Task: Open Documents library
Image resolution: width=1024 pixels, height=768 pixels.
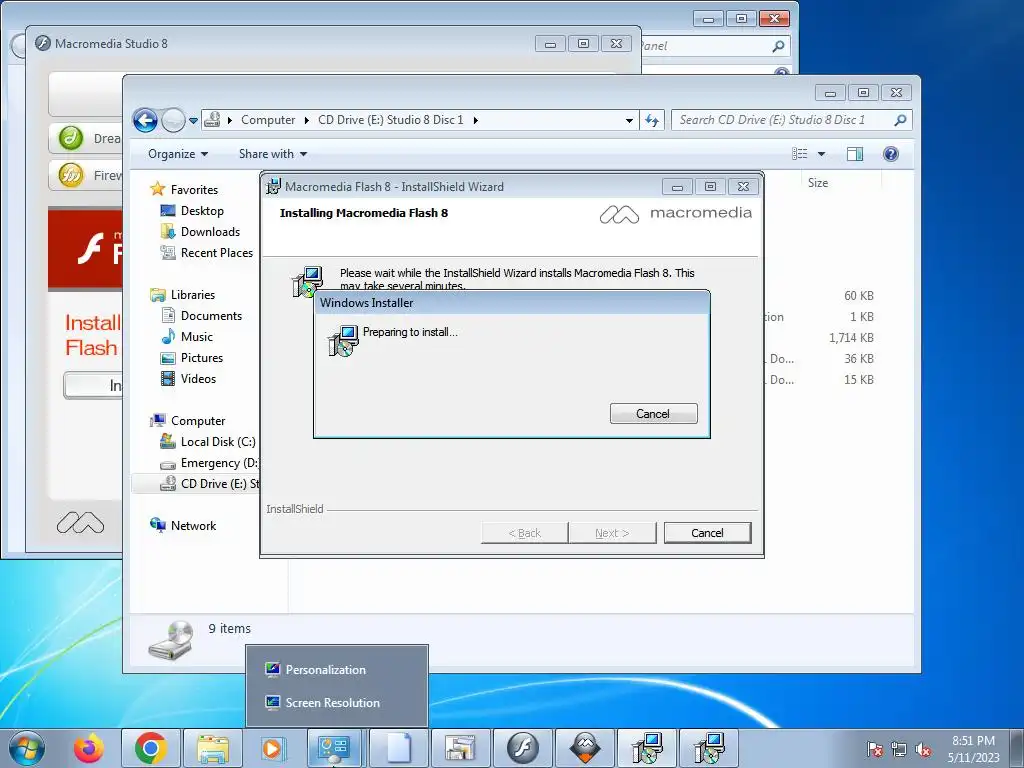Action: click(x=211, y=316)
